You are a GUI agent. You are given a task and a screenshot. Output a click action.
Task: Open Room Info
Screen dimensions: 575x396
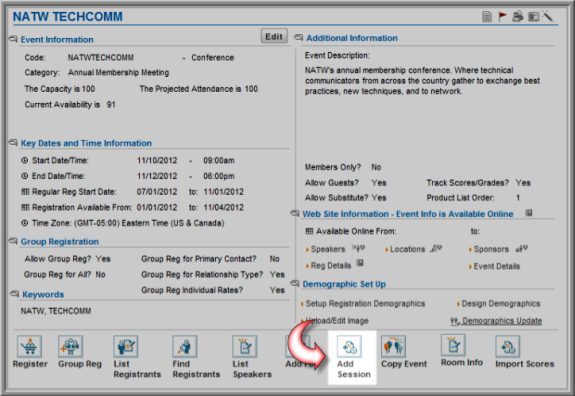[453, 345]
